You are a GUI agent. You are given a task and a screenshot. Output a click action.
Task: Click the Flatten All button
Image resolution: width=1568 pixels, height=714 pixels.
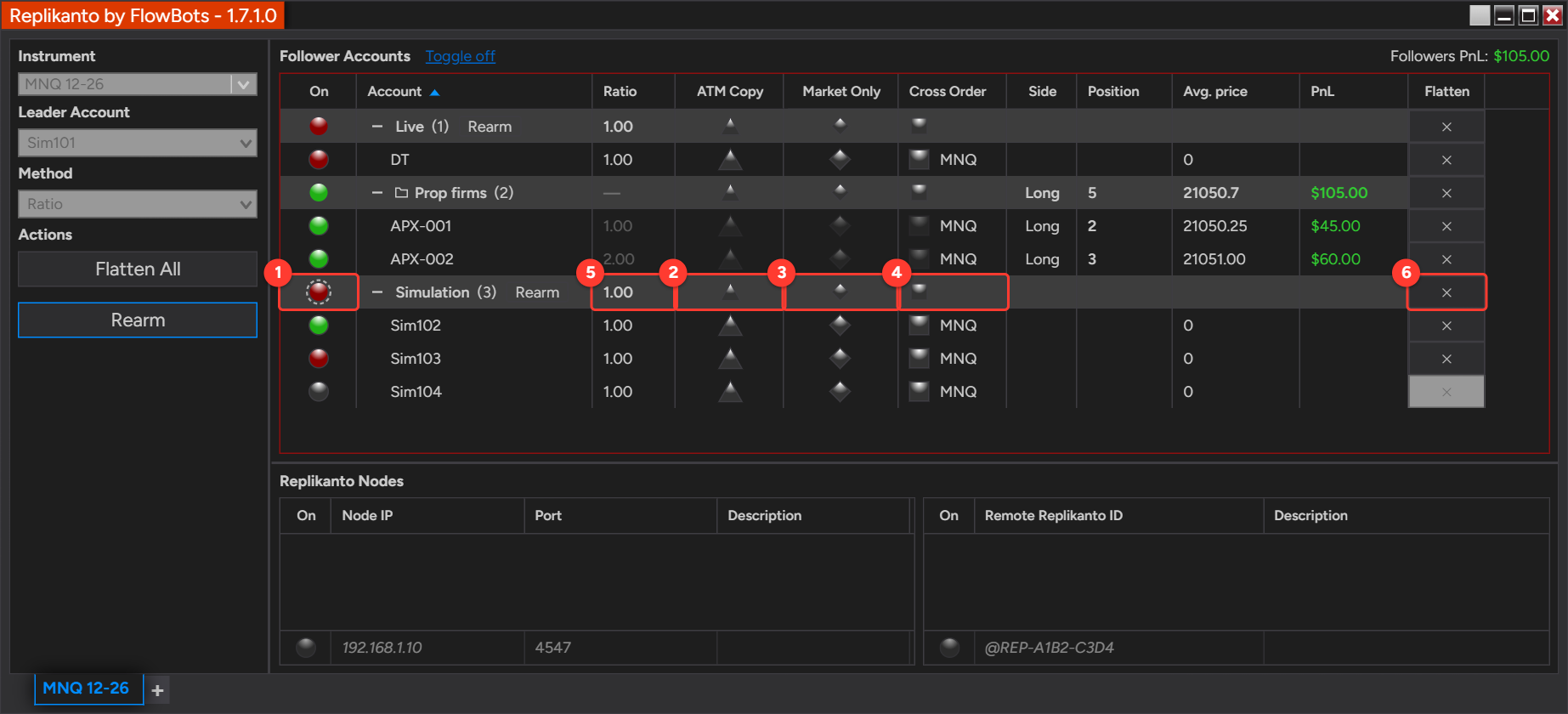point(138,269)
